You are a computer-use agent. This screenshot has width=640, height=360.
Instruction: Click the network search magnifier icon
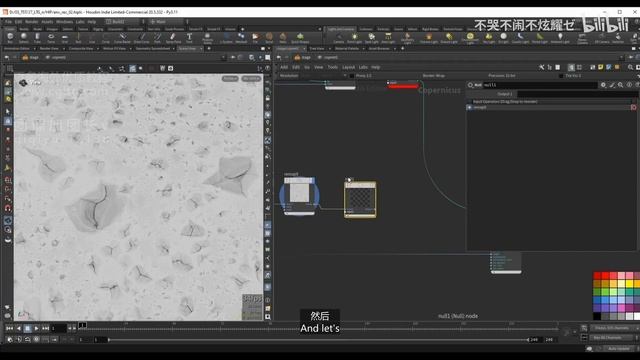click(631, 67)
